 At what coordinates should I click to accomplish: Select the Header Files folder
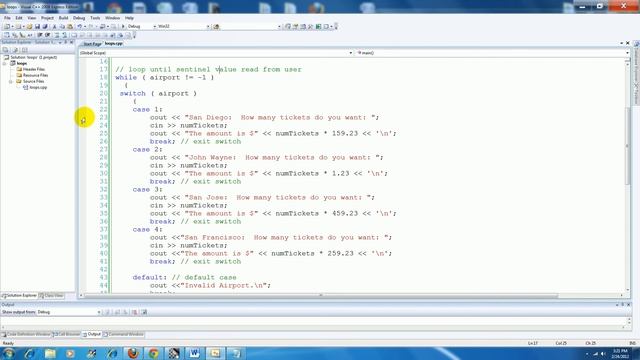click(33, 69)
